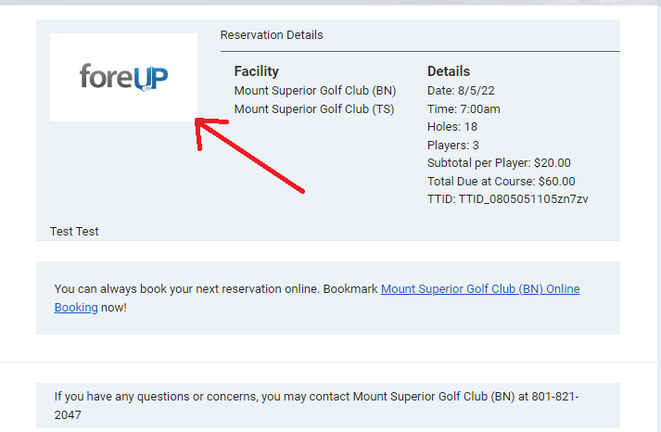
Task: Click the Time: 7:00am line
Action: tap(464, 109)
